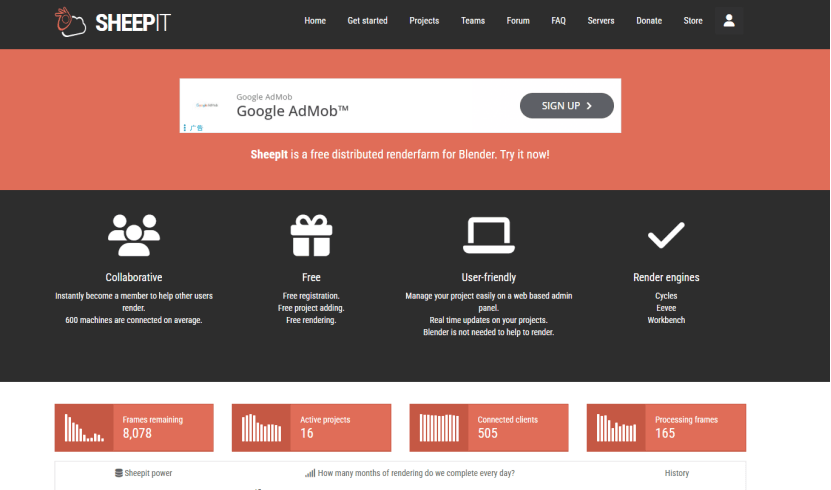Click the Processing frames 165 value
This screenshot has height=490, width=831.
click(x=665, y=433)
